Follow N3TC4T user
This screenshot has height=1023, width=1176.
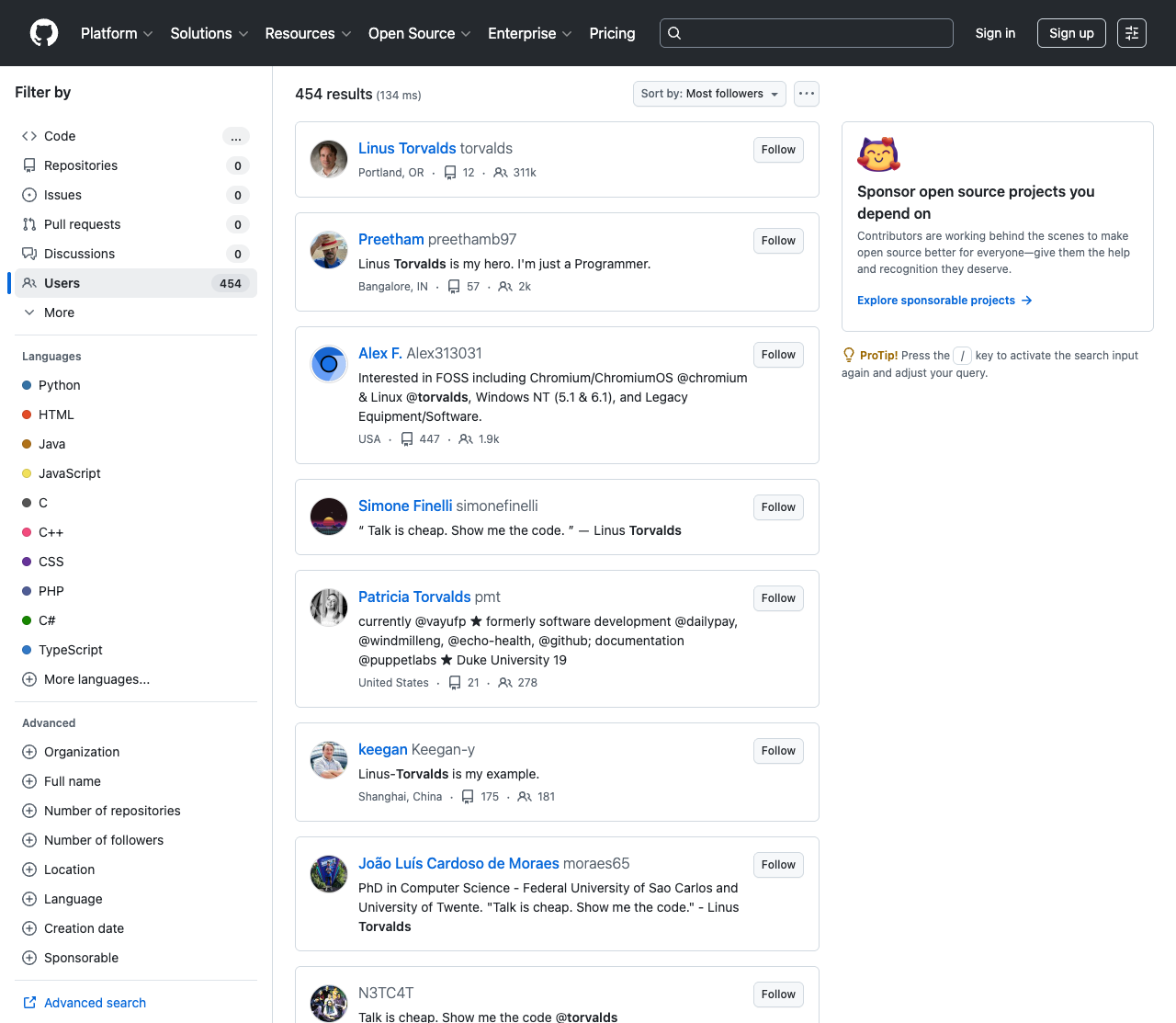coord(778,995)
